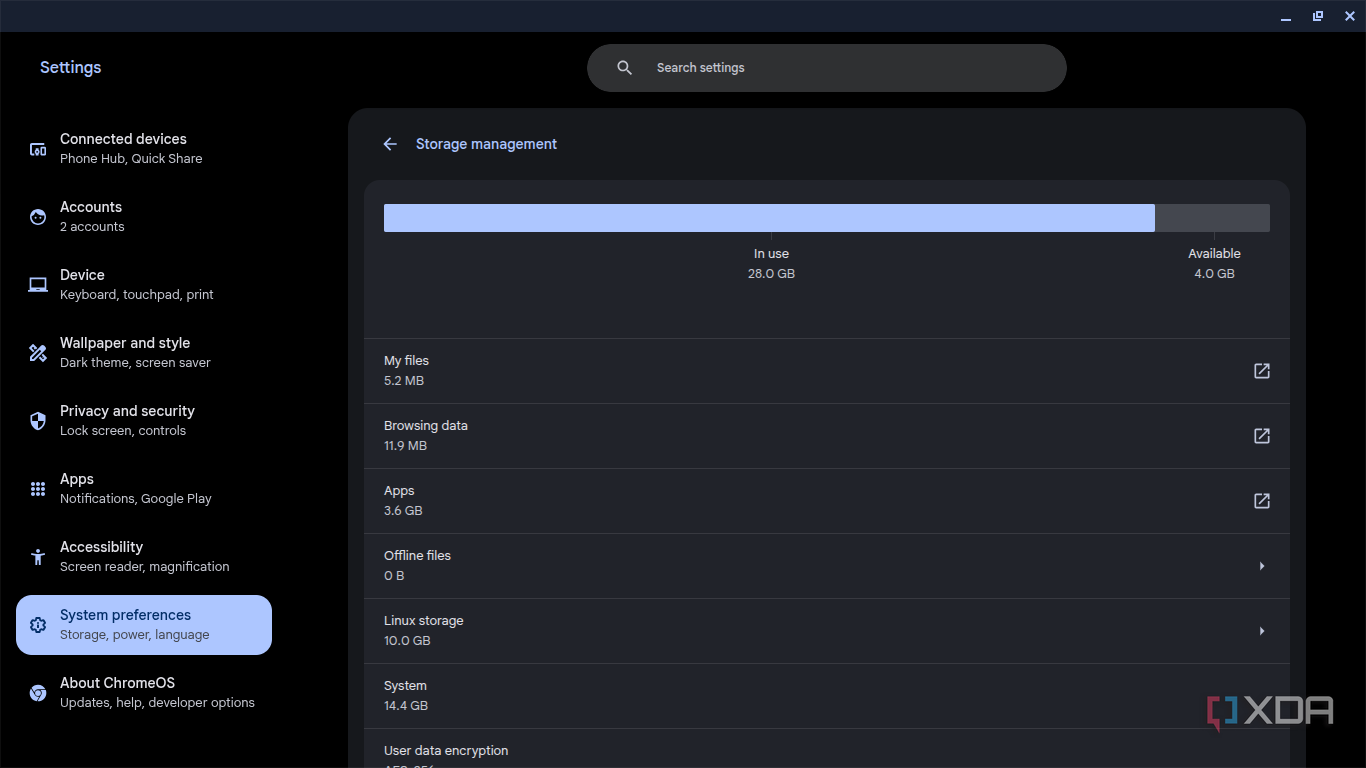This screenshot has height=768, width=1366.
Task: Click the Available 4.0 GB label
Action: point(1214,264)
